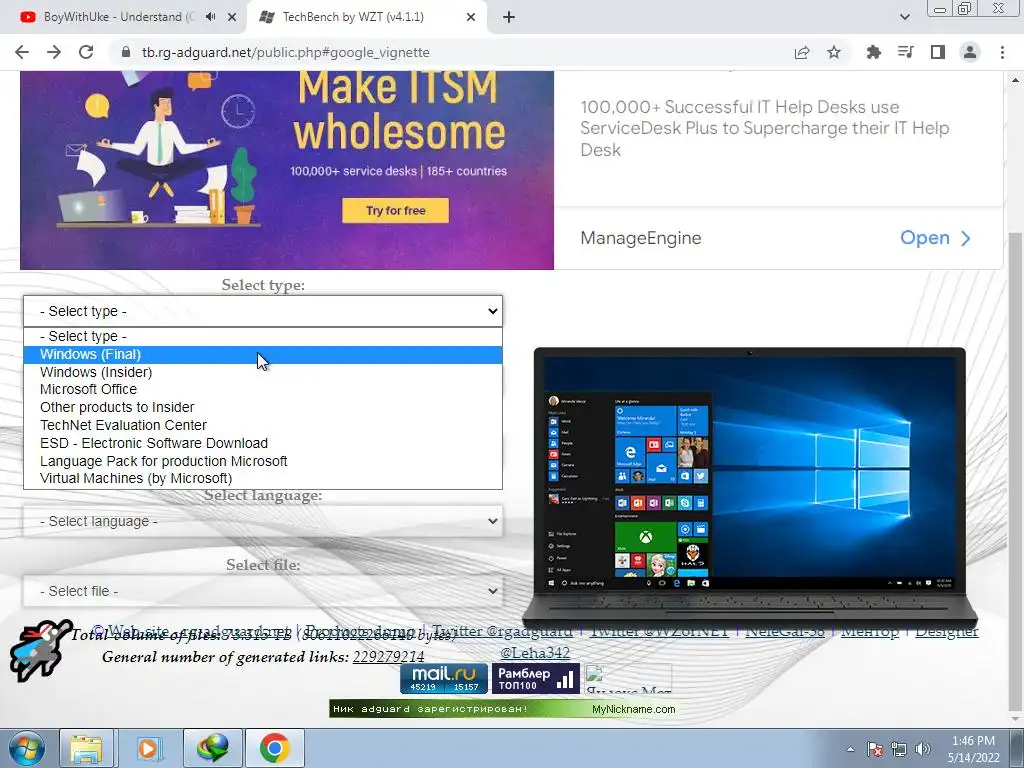1024x768 pixels.
Task: Click Open next to ManageEngine
Action: [935, 238]
